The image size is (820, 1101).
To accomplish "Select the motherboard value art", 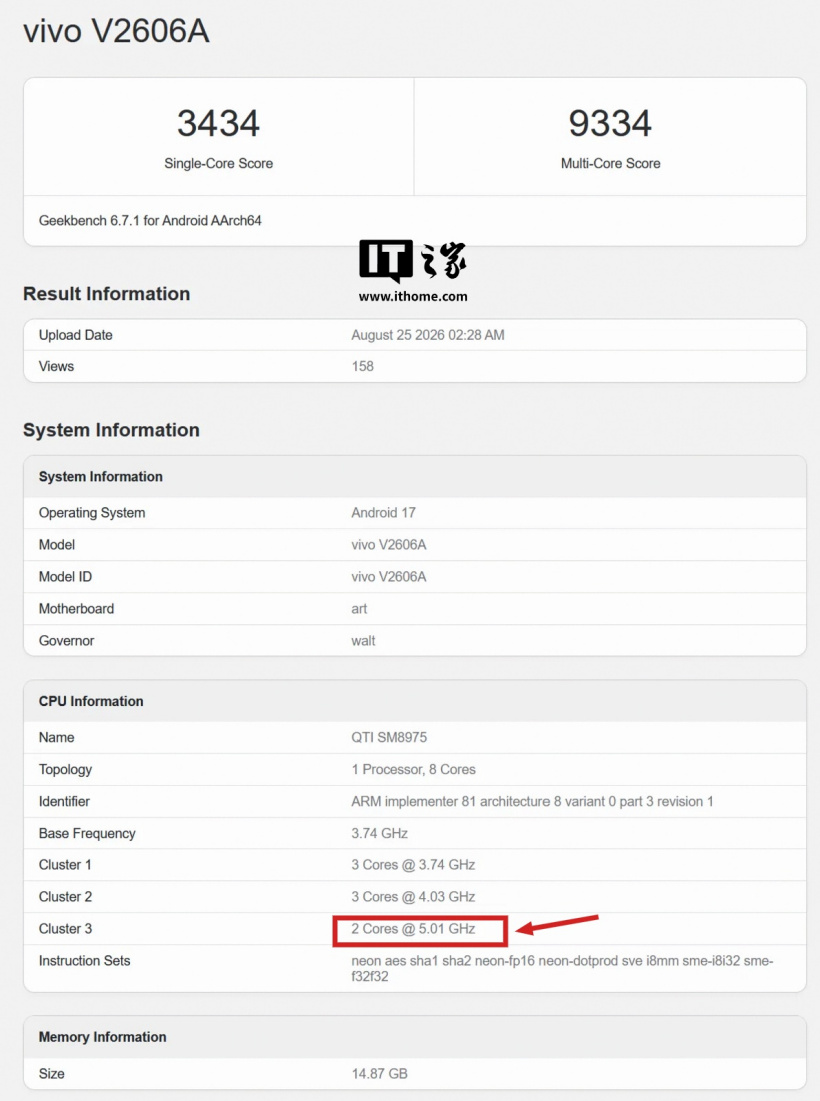I will [359, 609].
